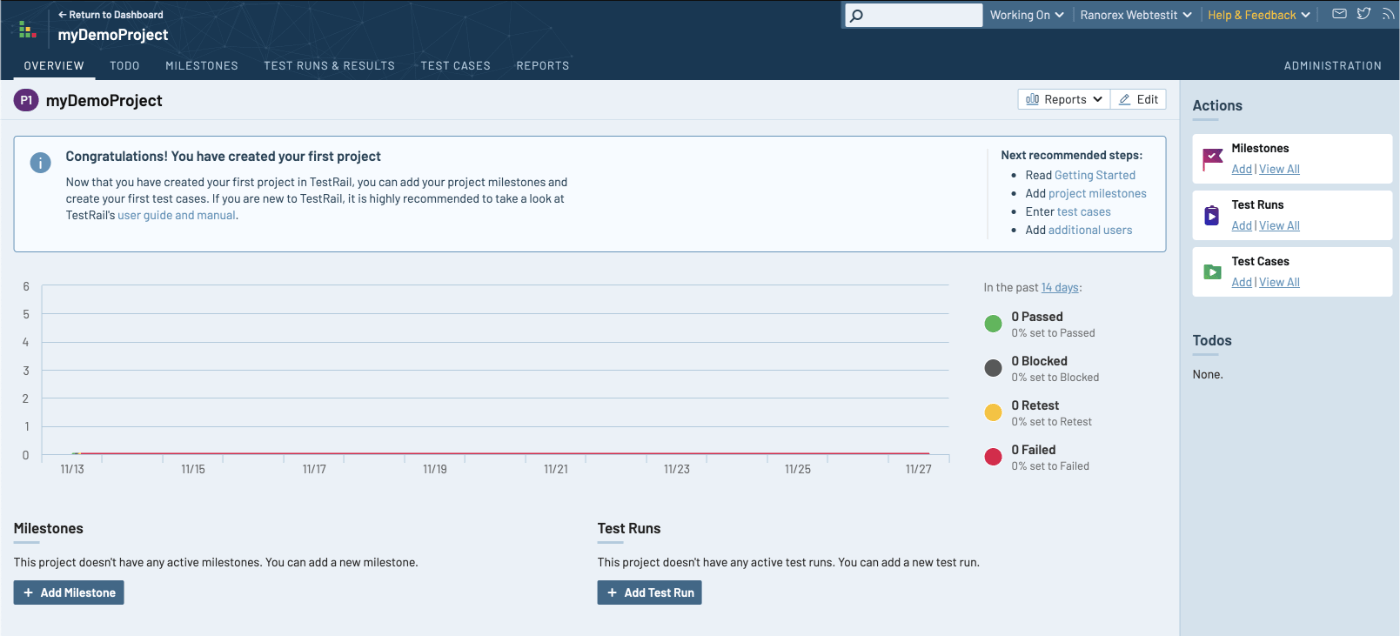Open Test Runs & Results tab

[x=329, y=66]
